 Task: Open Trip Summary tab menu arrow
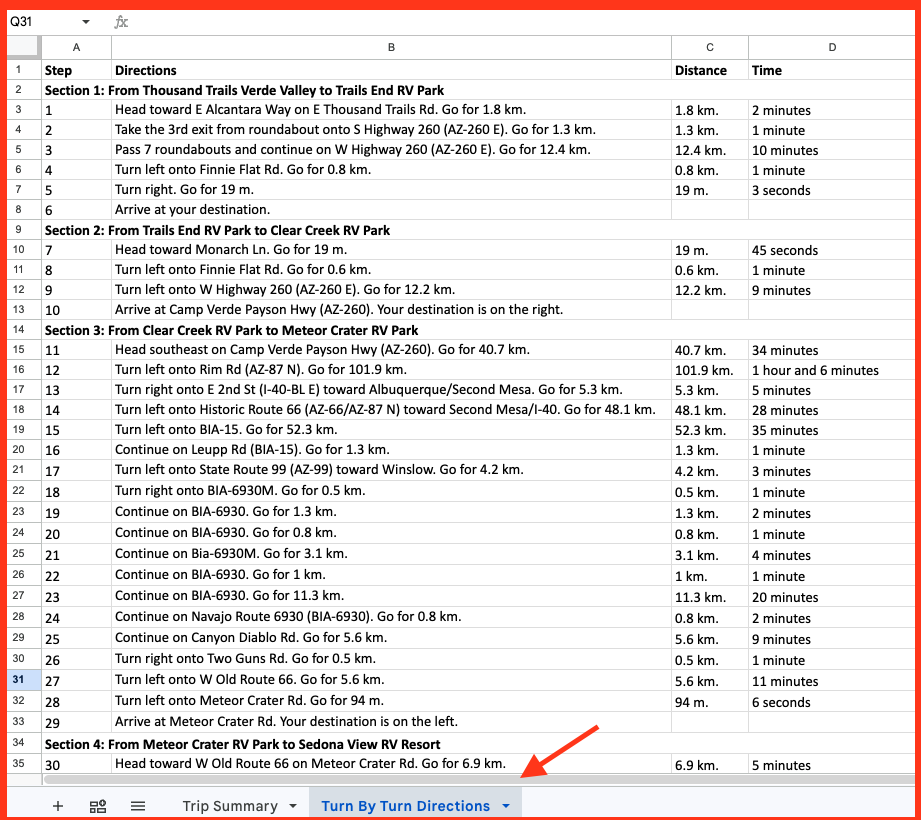pos(293,806)
